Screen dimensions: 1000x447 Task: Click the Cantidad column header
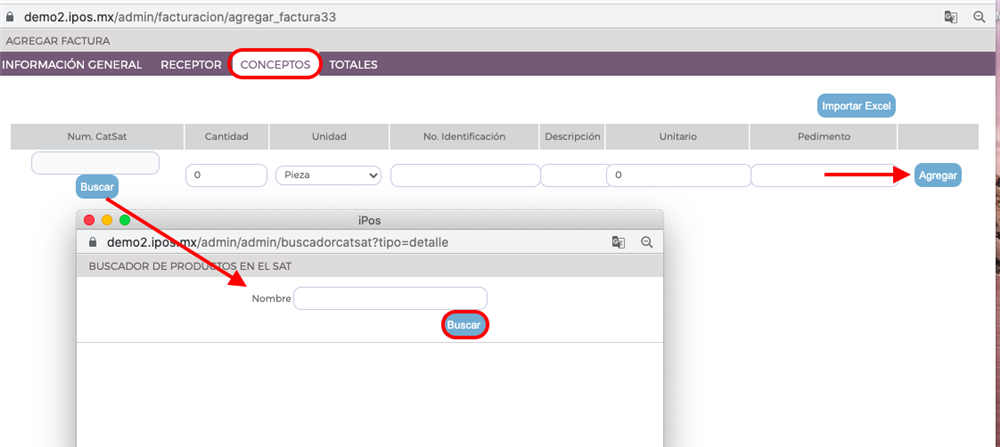click(x=226, y=136)
